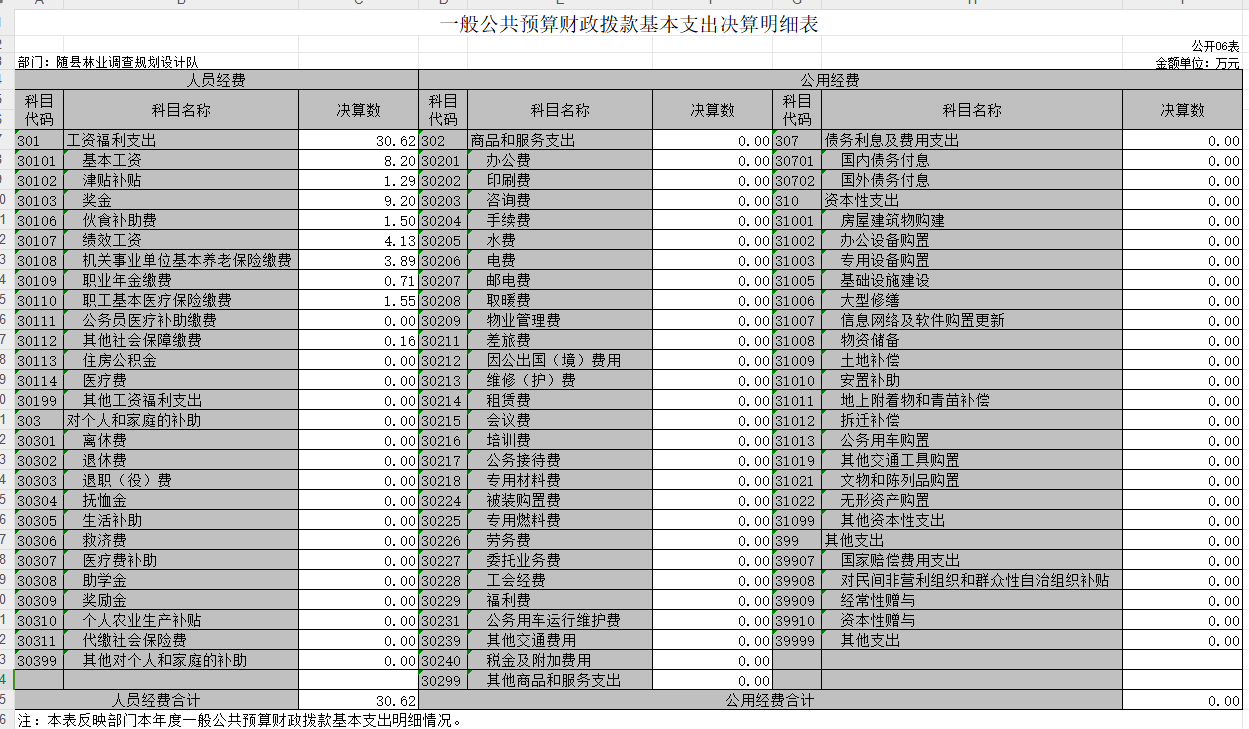Click the 劳务费 cell
The width and height of the screenshot is (1249, 729).
560,540
